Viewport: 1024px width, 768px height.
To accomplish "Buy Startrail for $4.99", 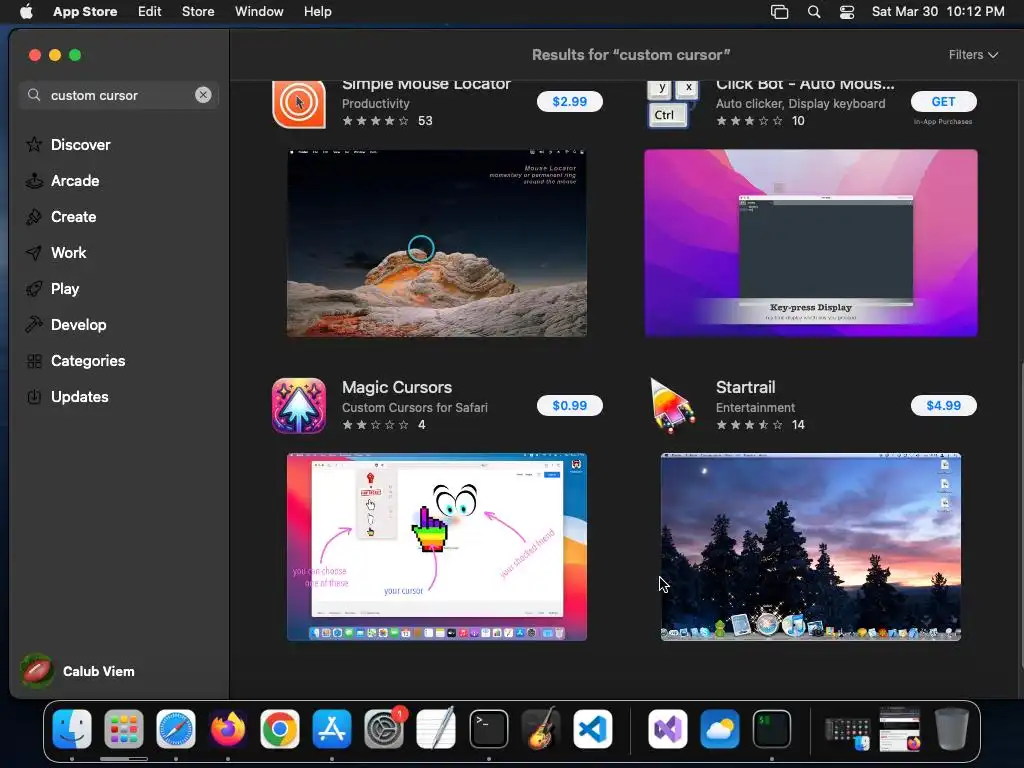I will [943, 406].
